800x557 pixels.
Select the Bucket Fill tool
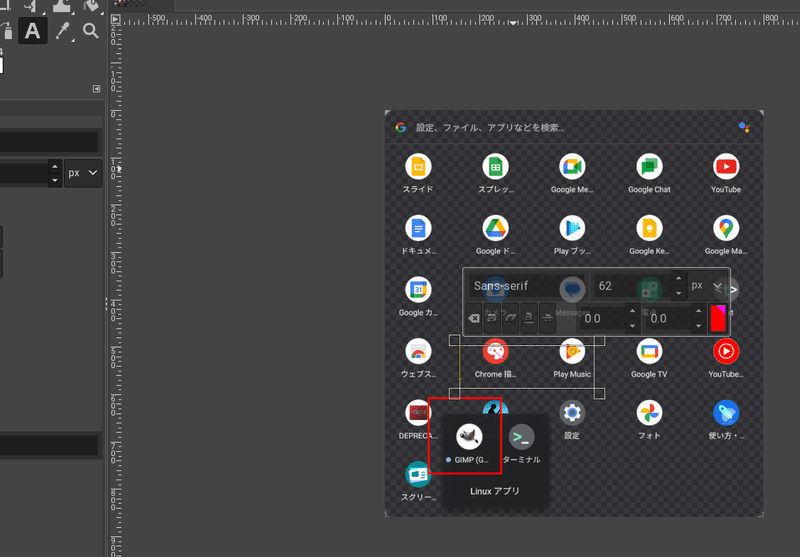[92, 5]
